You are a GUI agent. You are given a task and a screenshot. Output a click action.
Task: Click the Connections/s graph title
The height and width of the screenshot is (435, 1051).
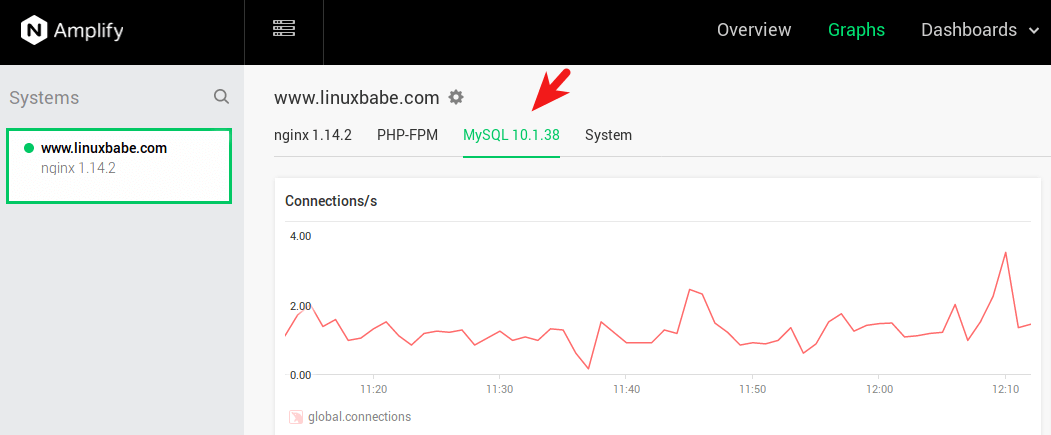tap(331, 201)
